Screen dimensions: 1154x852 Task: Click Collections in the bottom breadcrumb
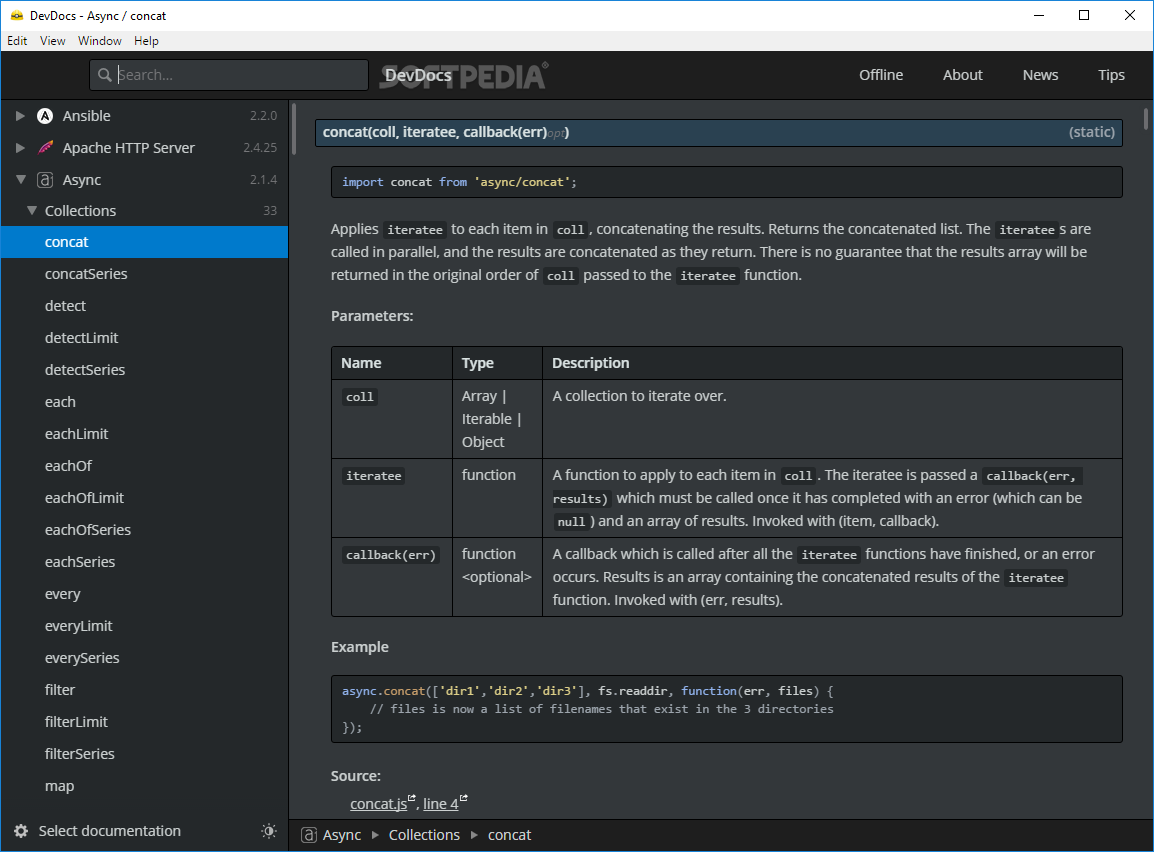[x=424, y=835]
